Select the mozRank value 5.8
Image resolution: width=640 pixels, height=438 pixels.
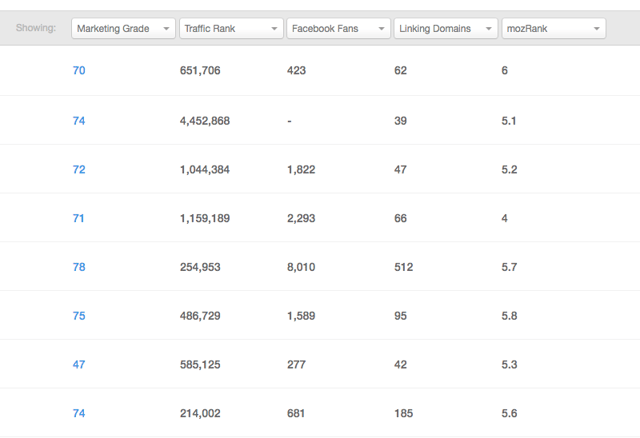point(510,316)
